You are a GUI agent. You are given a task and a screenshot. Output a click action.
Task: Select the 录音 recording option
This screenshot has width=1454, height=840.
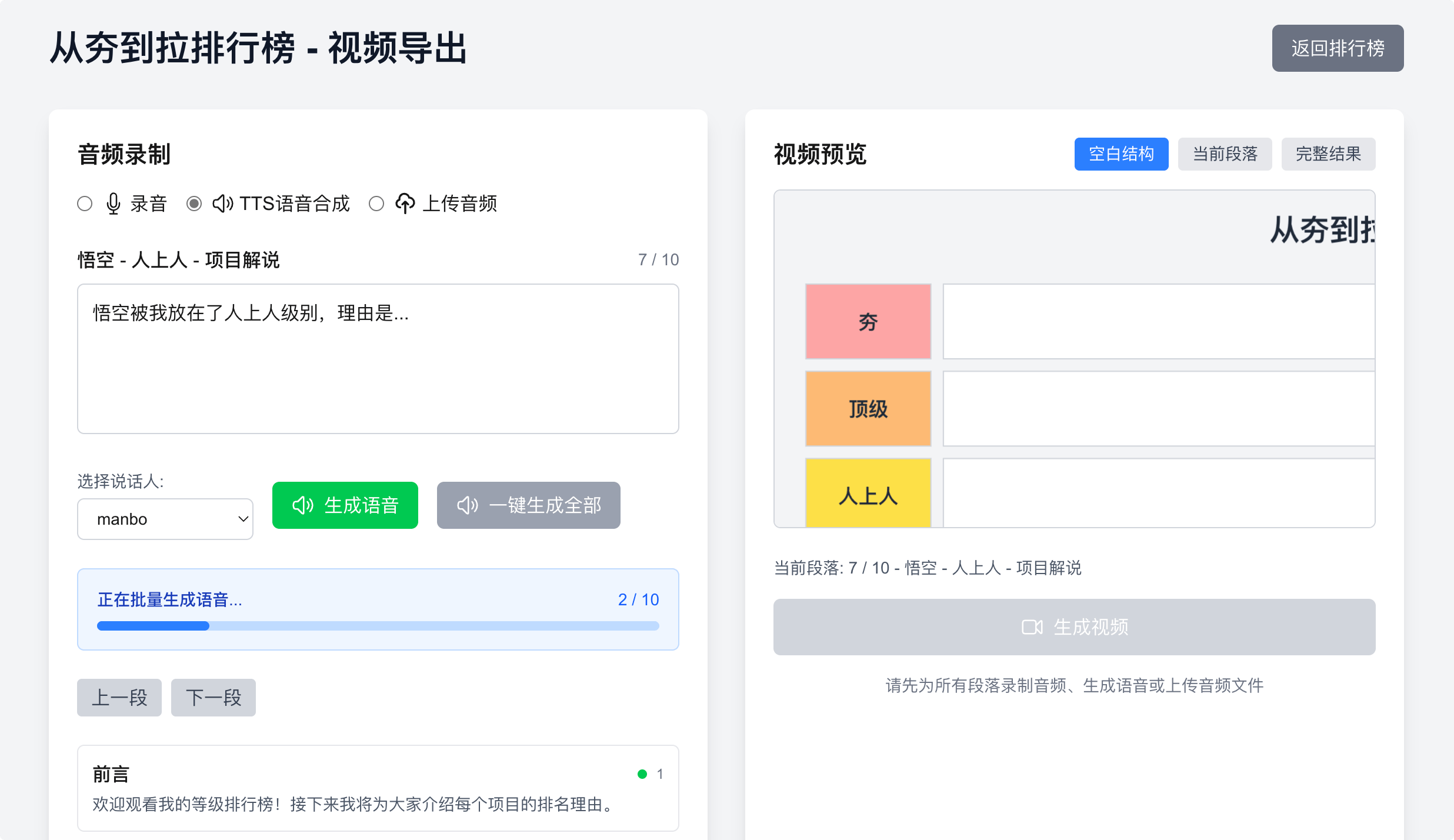pyautogui.click(x=85, y=204)
